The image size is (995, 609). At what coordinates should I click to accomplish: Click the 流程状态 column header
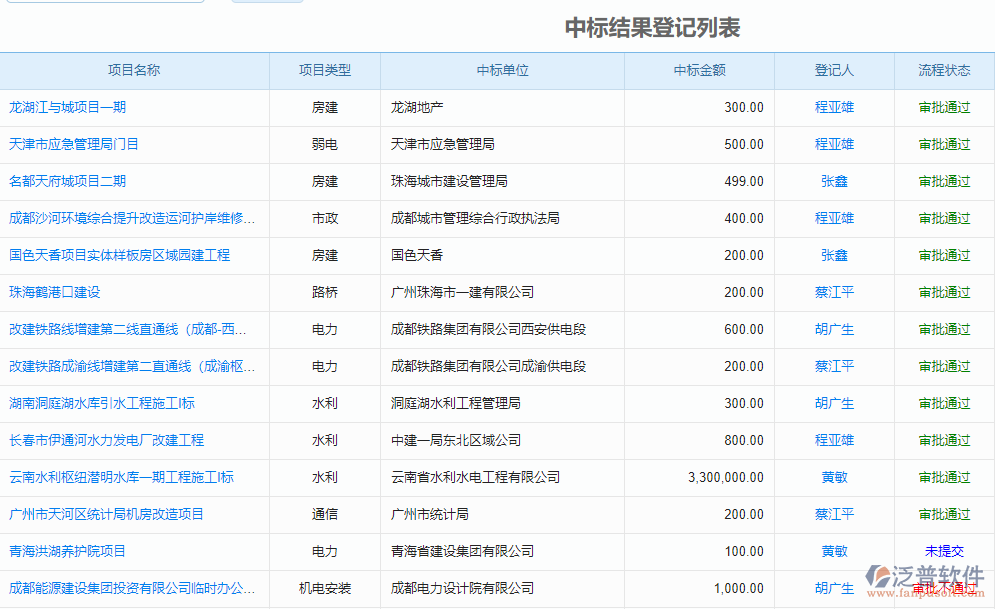[944, 70]
